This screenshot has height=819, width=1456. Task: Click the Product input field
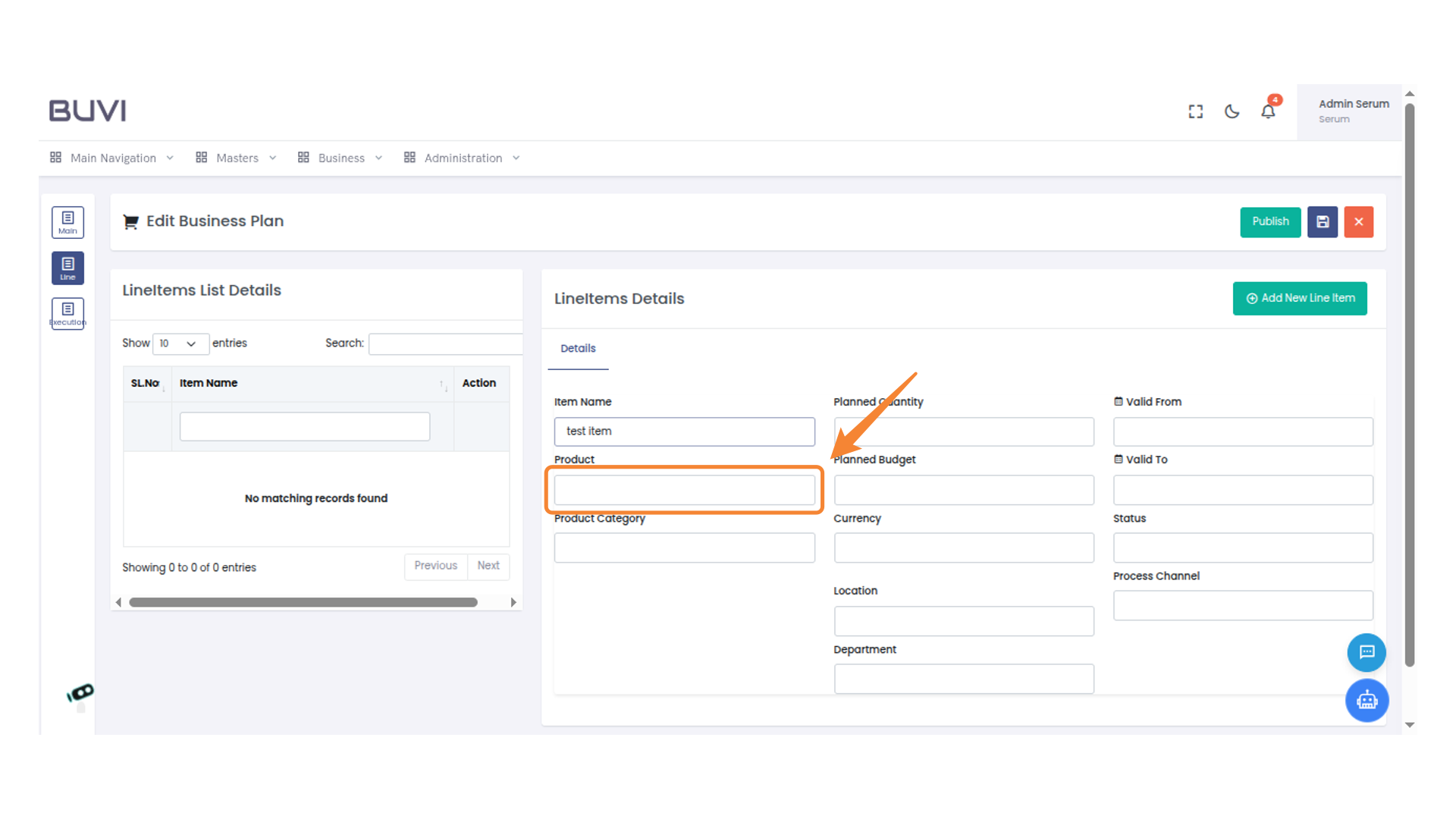pyautogui.click(x=684, y=490)
